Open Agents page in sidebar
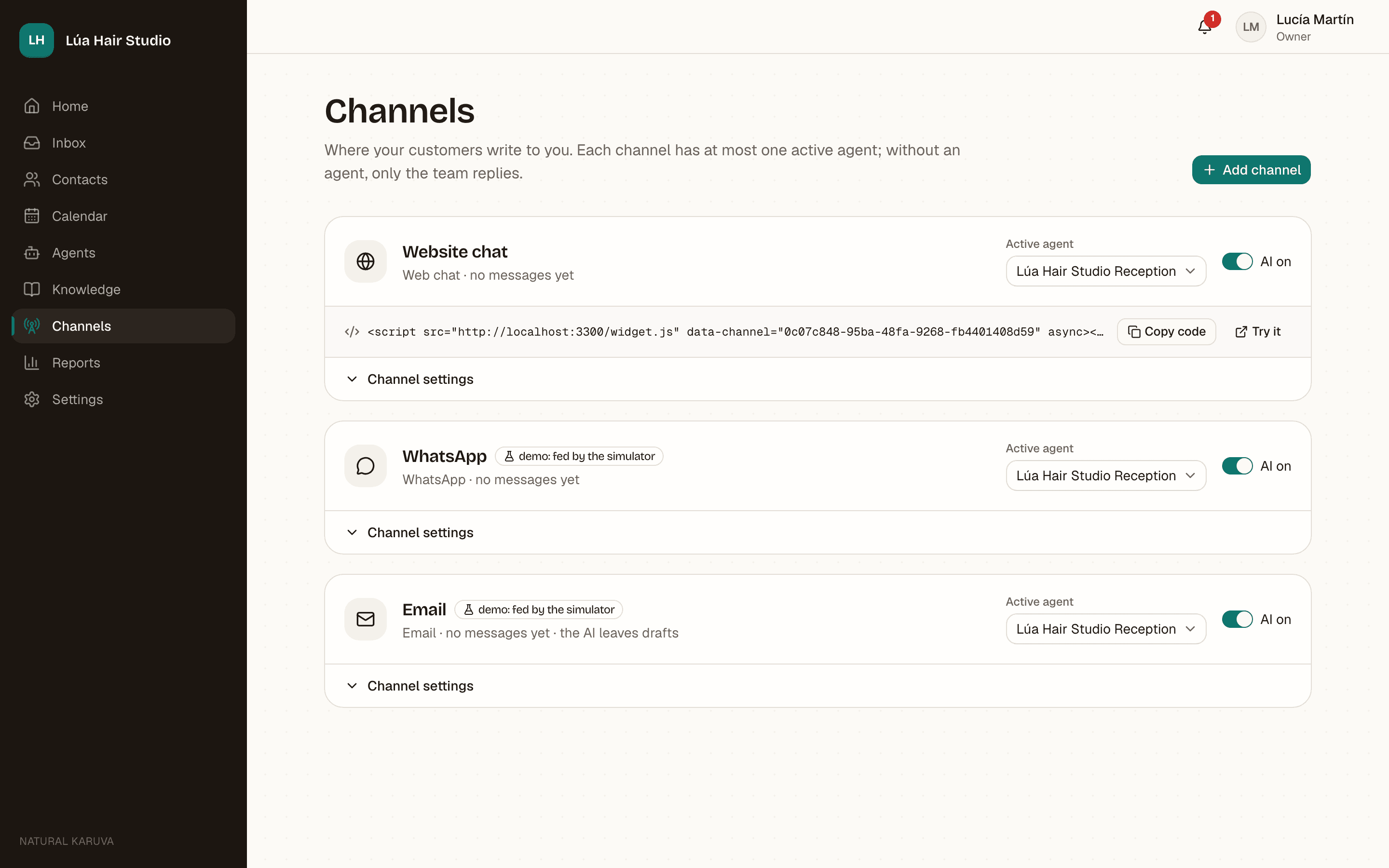 coord(123,253)
